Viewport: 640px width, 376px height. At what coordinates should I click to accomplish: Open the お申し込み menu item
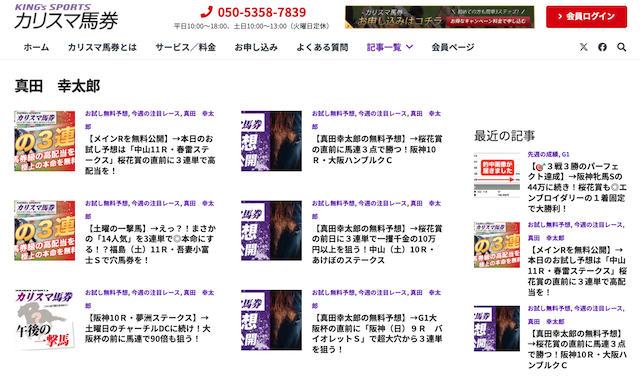256,47
